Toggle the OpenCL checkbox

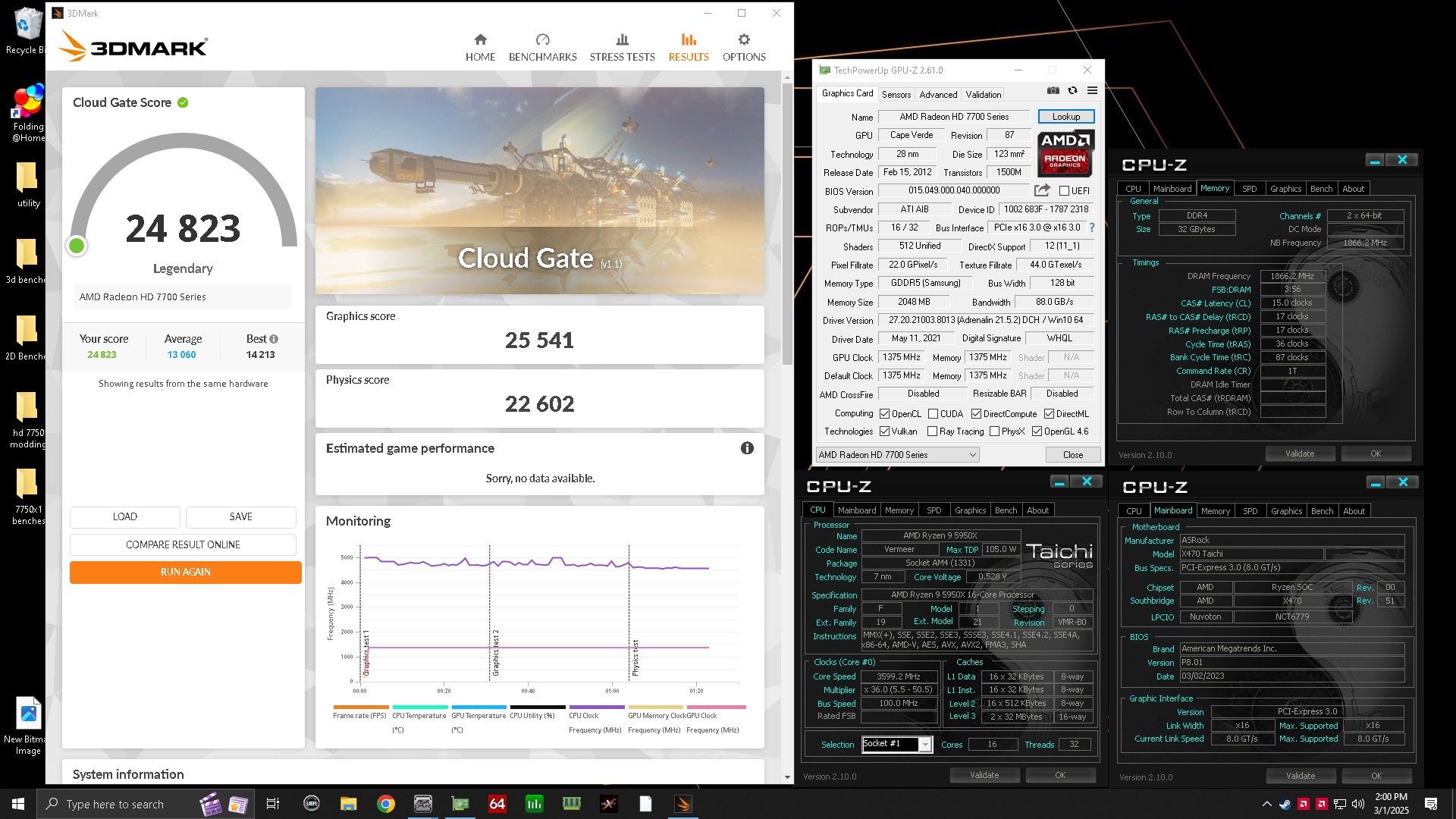coord(884,414)
